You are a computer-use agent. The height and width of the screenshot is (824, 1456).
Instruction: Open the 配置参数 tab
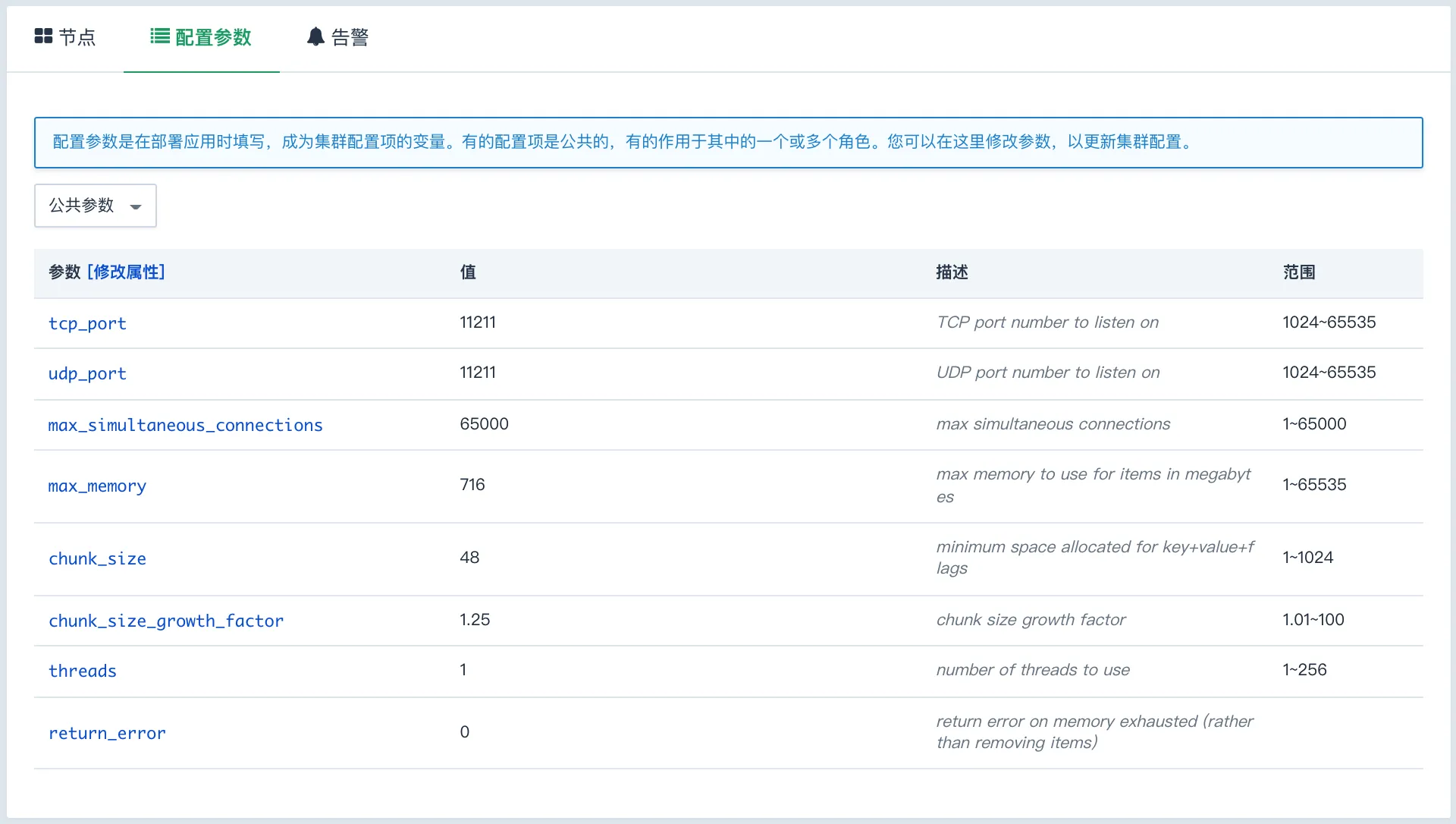coord(201,37)
